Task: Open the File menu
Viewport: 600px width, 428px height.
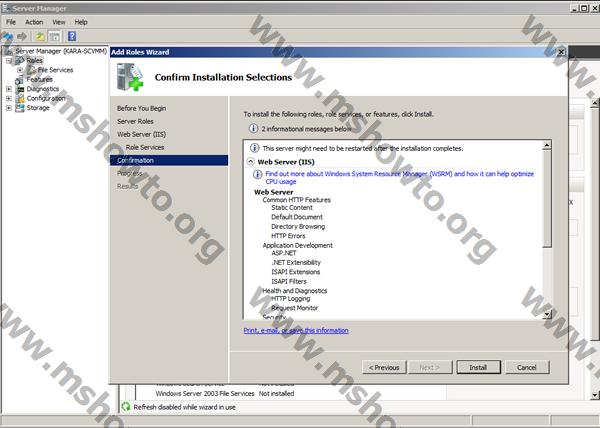Action: tap(11, 22)
